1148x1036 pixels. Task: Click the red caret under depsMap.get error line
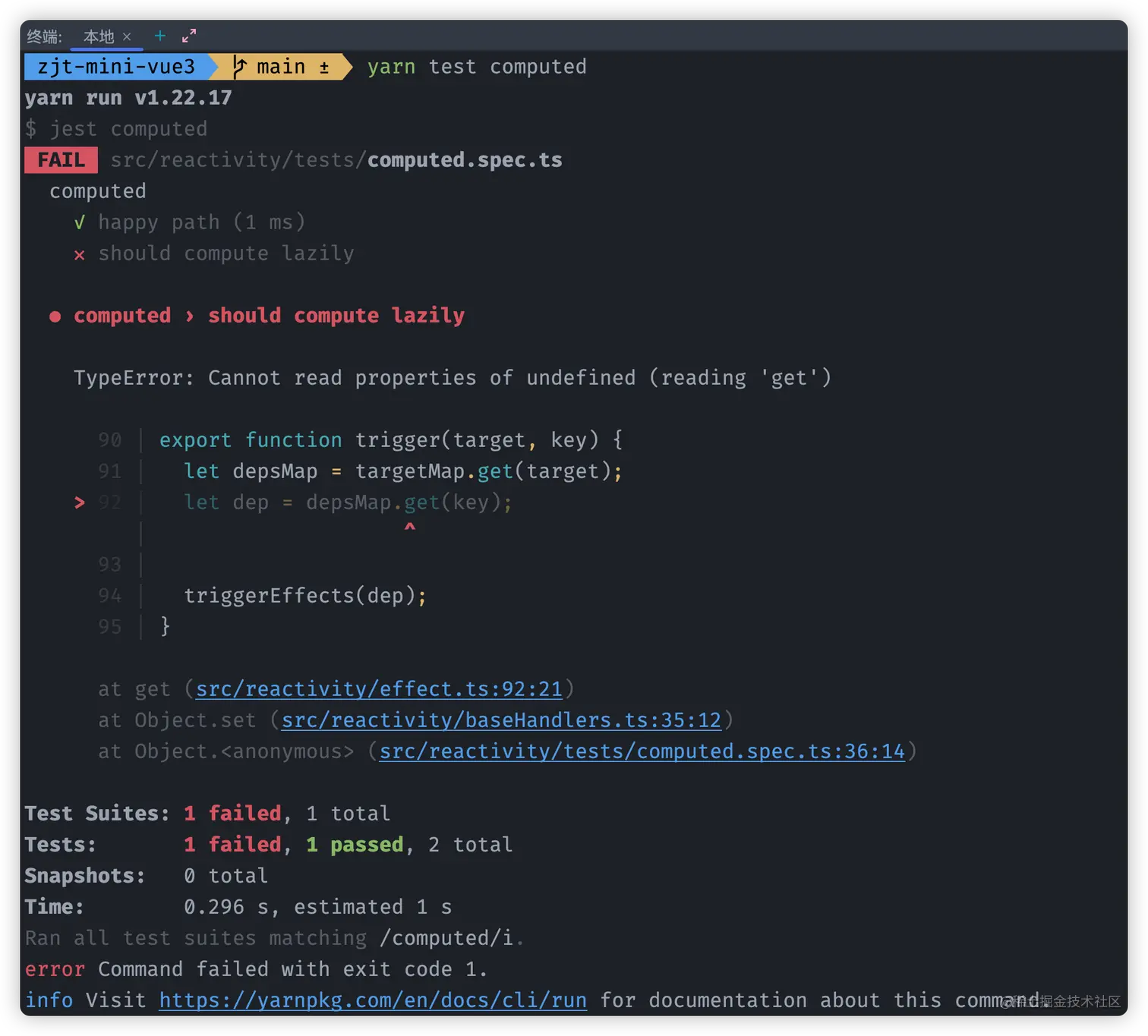[x=409, y=527]
